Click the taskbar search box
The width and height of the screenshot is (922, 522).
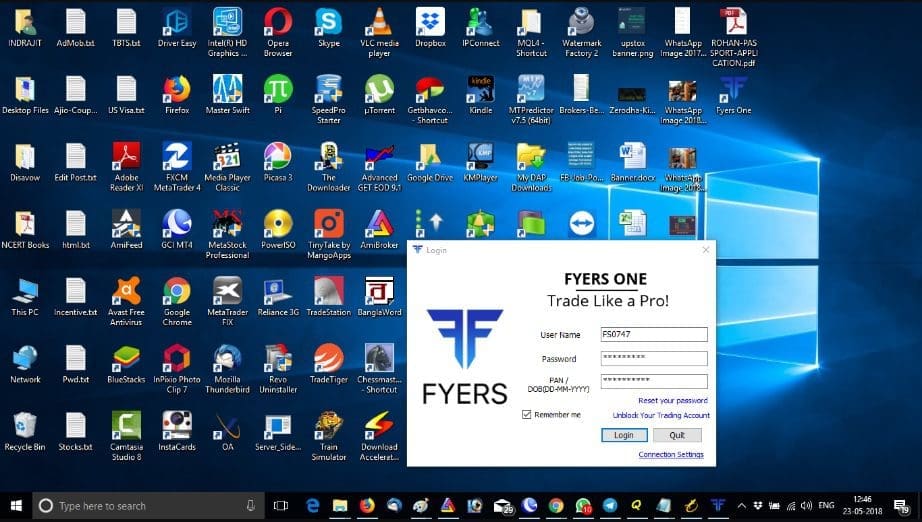(149, 506)
